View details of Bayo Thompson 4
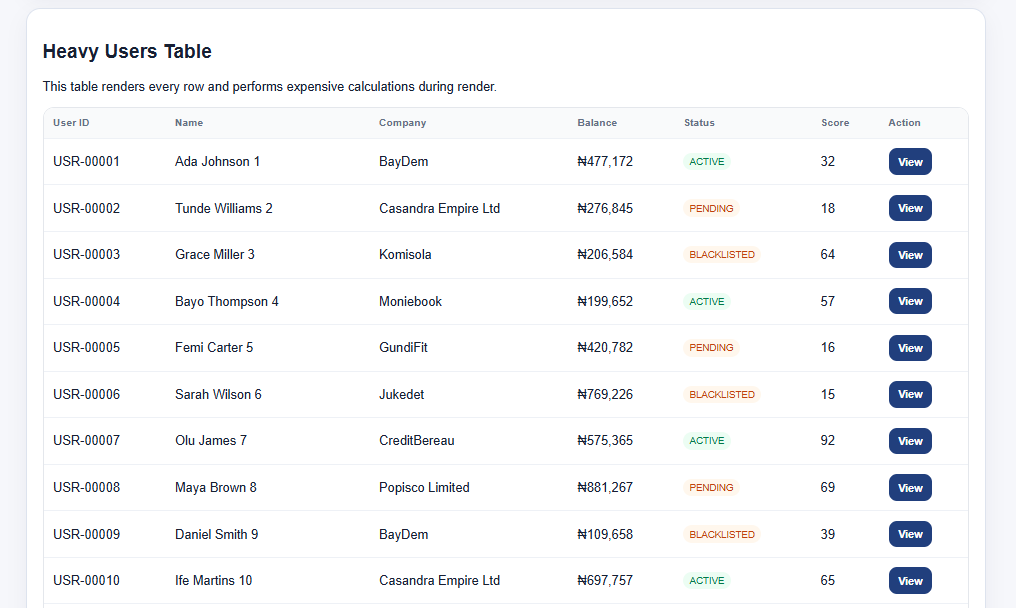The height and width of the screenshot is (608, 1016). tap(910, 301)
